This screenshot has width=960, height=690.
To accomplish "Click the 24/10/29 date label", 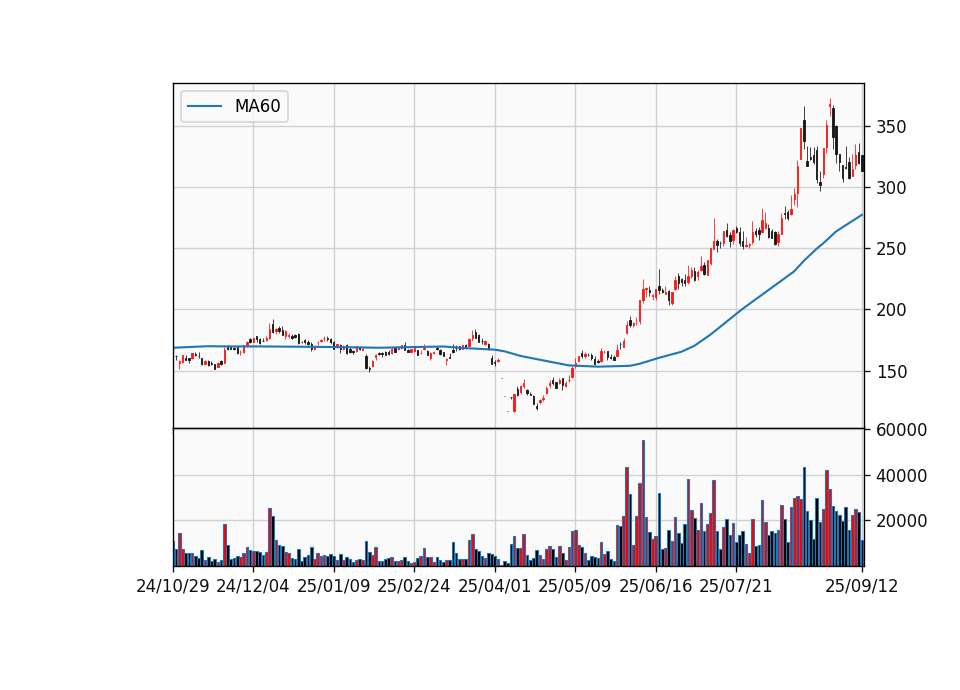I will pos(173,586).
